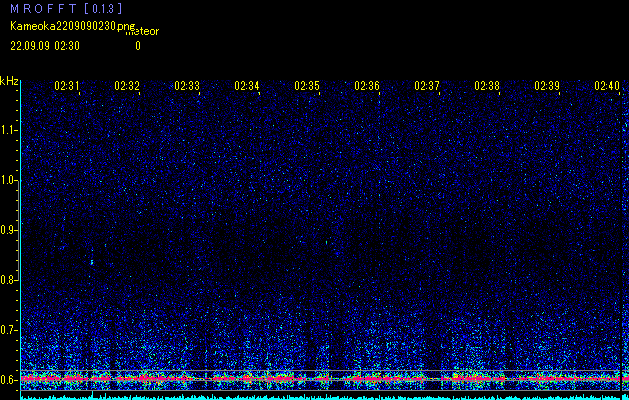This screenshot has width=629, height=400.
Task: Select the meteor label
Action: pos(142,31)
